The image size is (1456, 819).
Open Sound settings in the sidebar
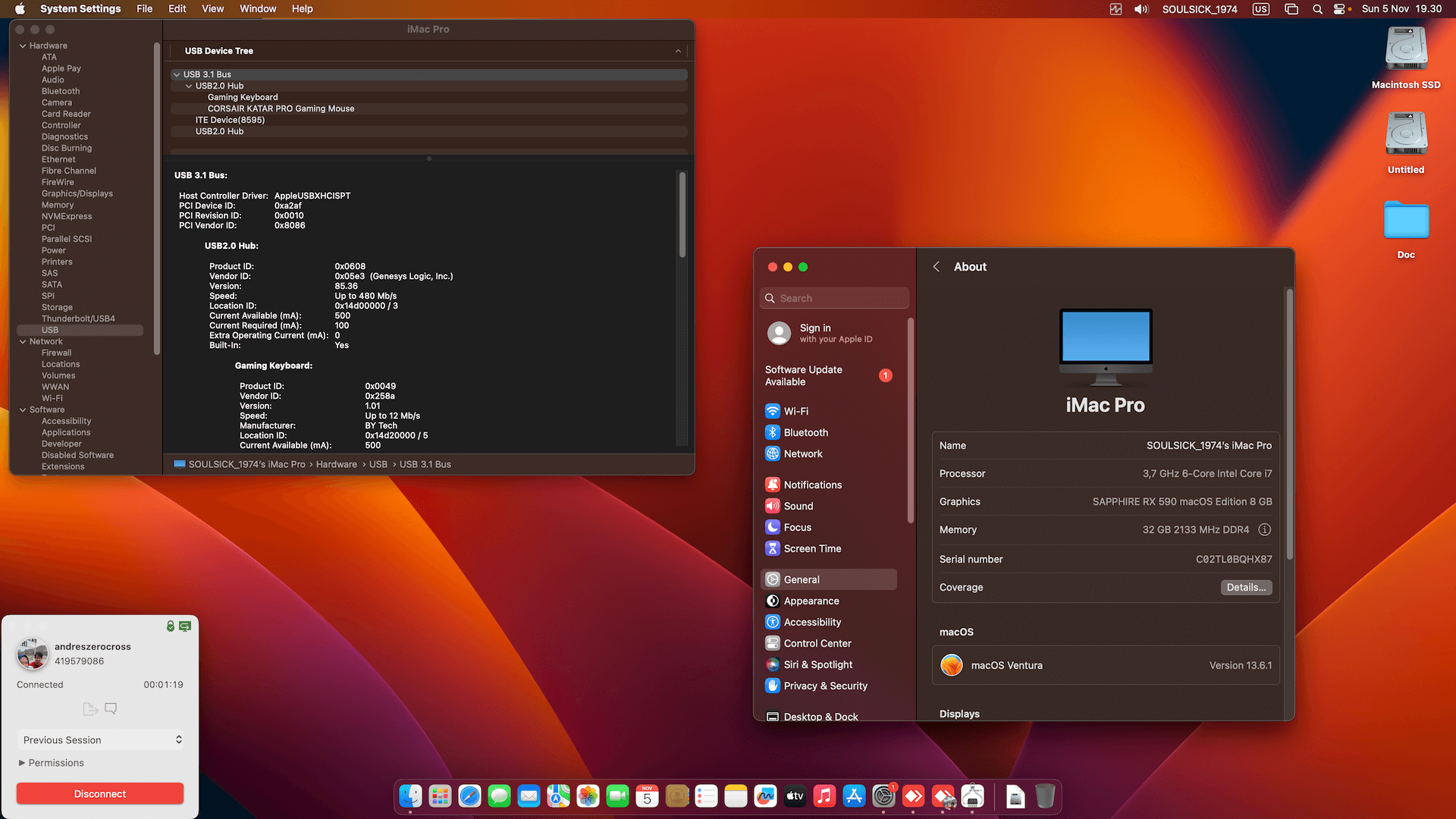(x=799, y=505)
